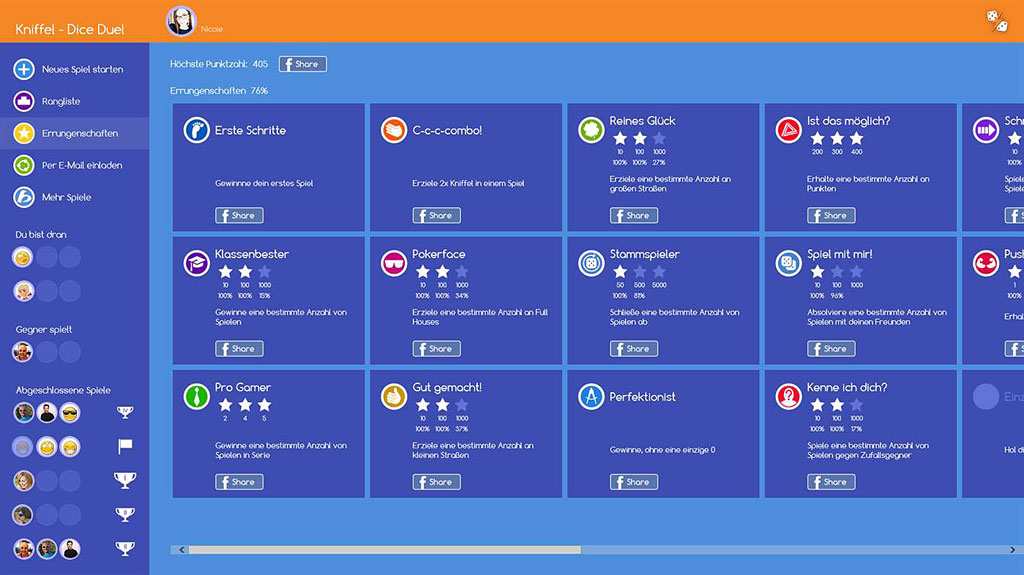Share the Pokerface achievement
This screenshot has width=1024, height=575.
436,348
